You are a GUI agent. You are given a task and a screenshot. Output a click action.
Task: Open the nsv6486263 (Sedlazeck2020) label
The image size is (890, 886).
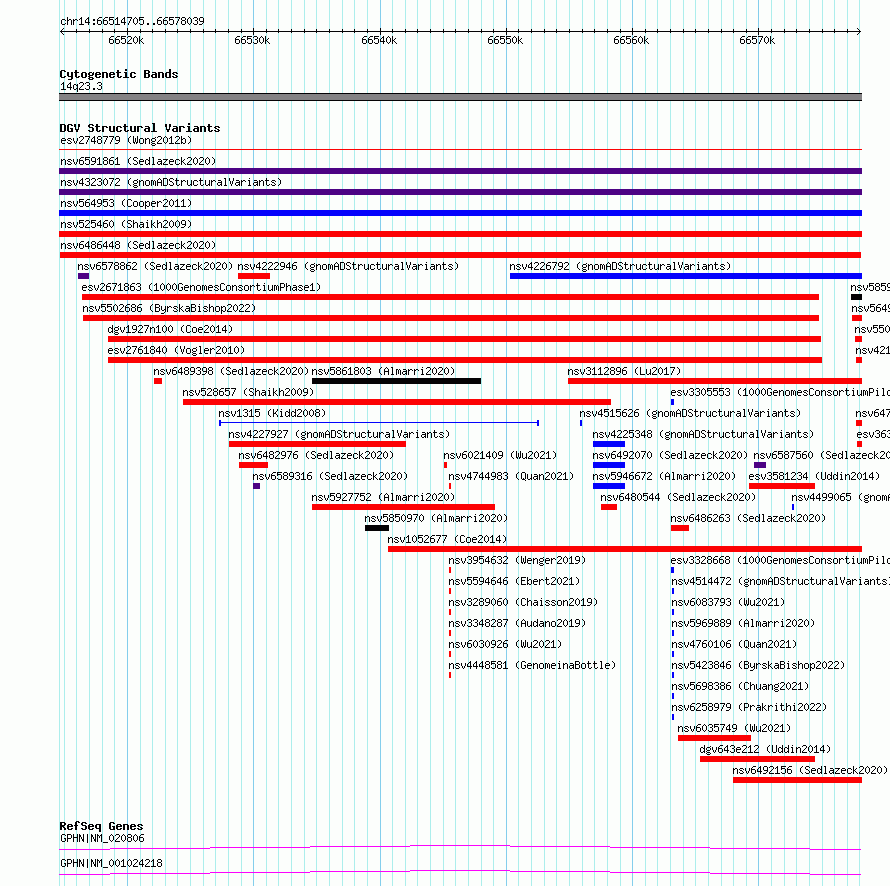(748, 518)
